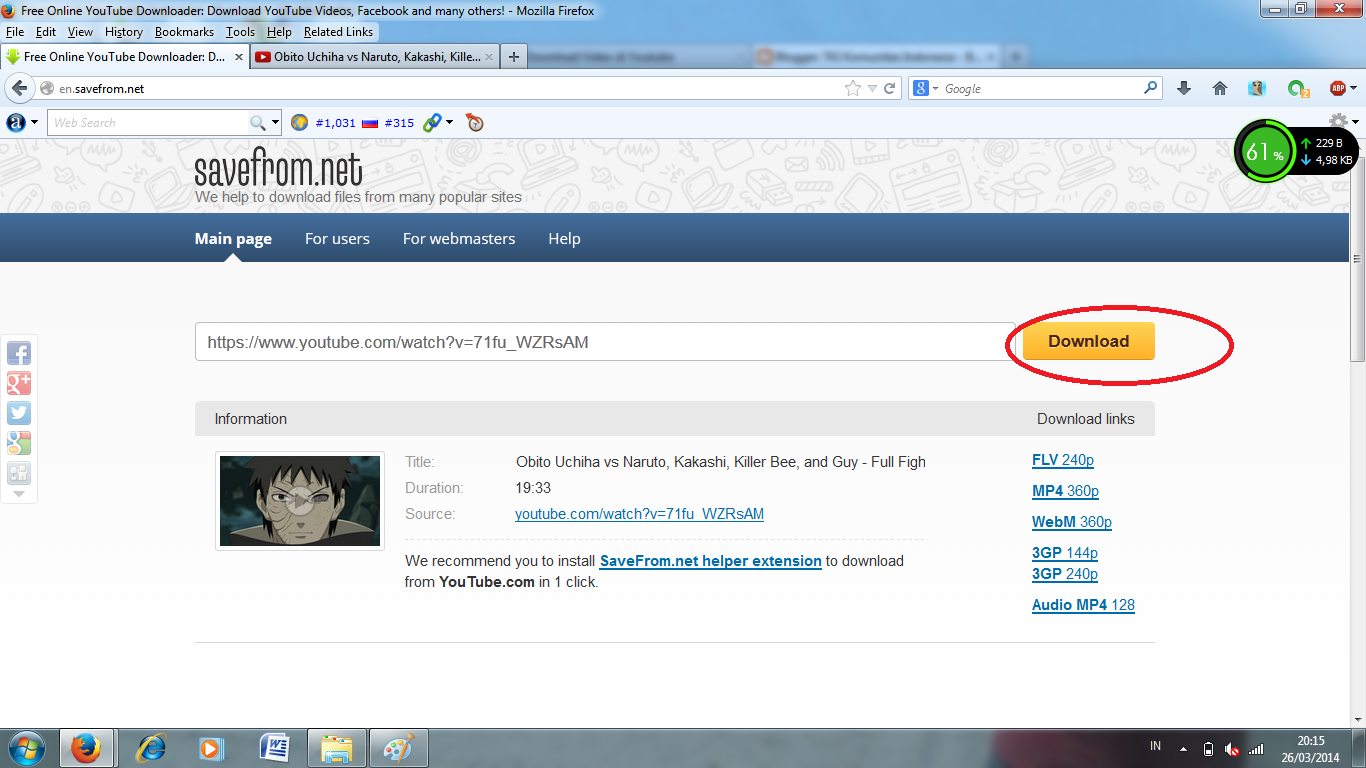Screen dimensions: 1366x768
Task: Click the Greasemonkey monkey icon in toolbar
Action: coord(1257,88)
